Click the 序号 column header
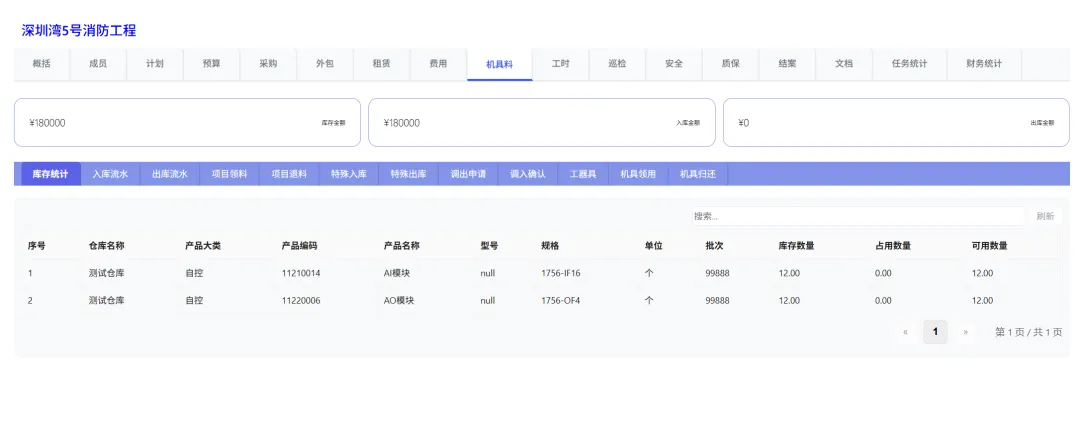The width and height of the screenshot is (1080, 442). click(37, 246)
